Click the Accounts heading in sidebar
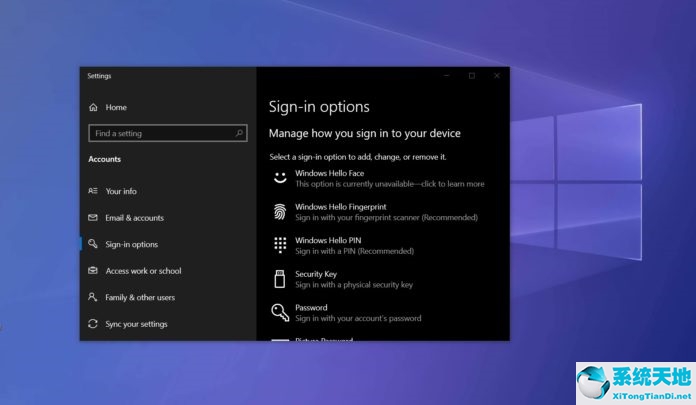Screen dimensions: 696x405 click(104, 159)
